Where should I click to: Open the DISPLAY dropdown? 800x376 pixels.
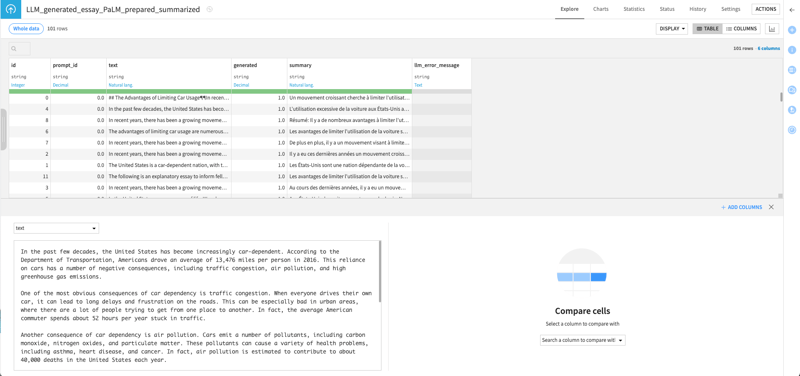pos(672,29)
